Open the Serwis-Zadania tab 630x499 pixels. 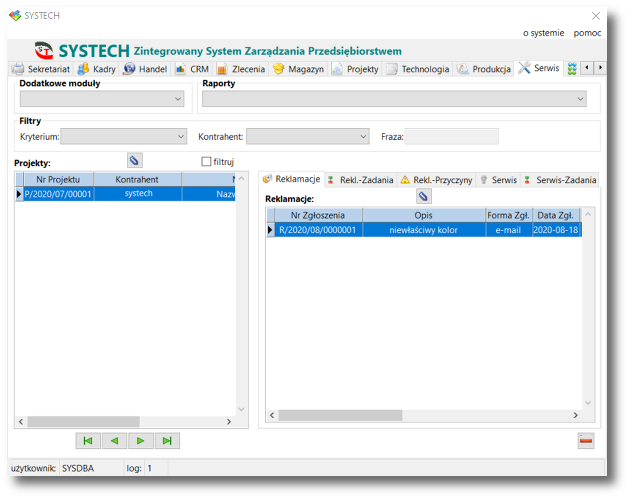(560, 180)
